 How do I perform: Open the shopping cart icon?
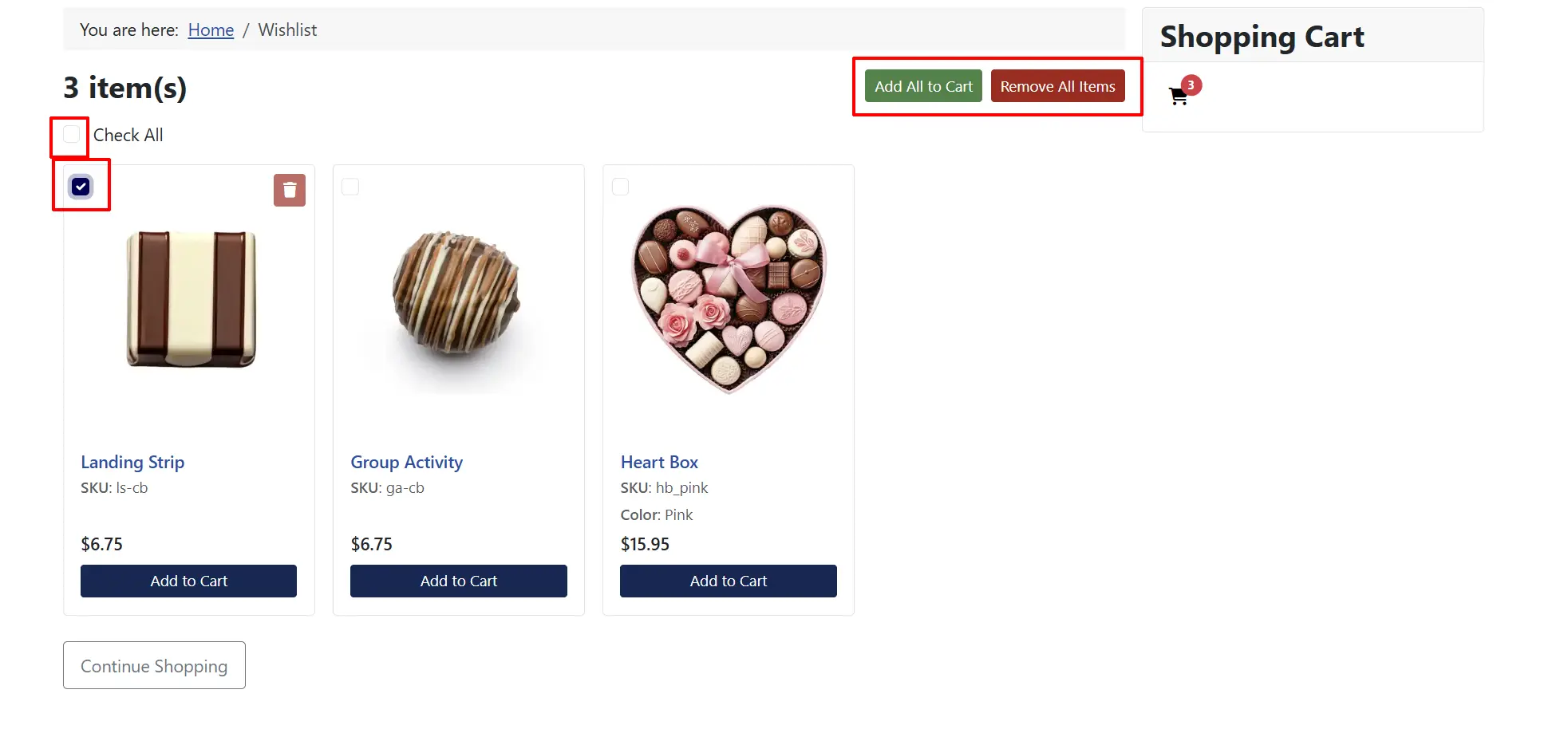tap(1178, 97)
